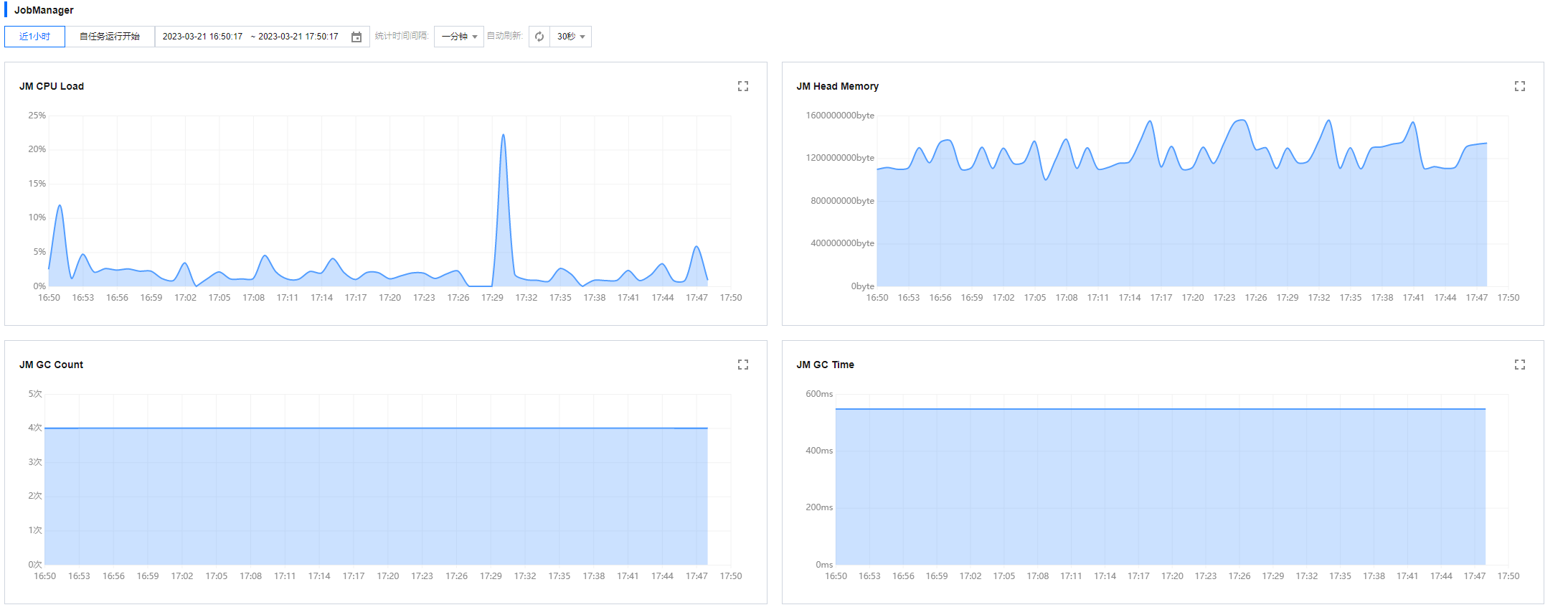Expand JM GC Count chart fullscreen

tap(743, 365)
